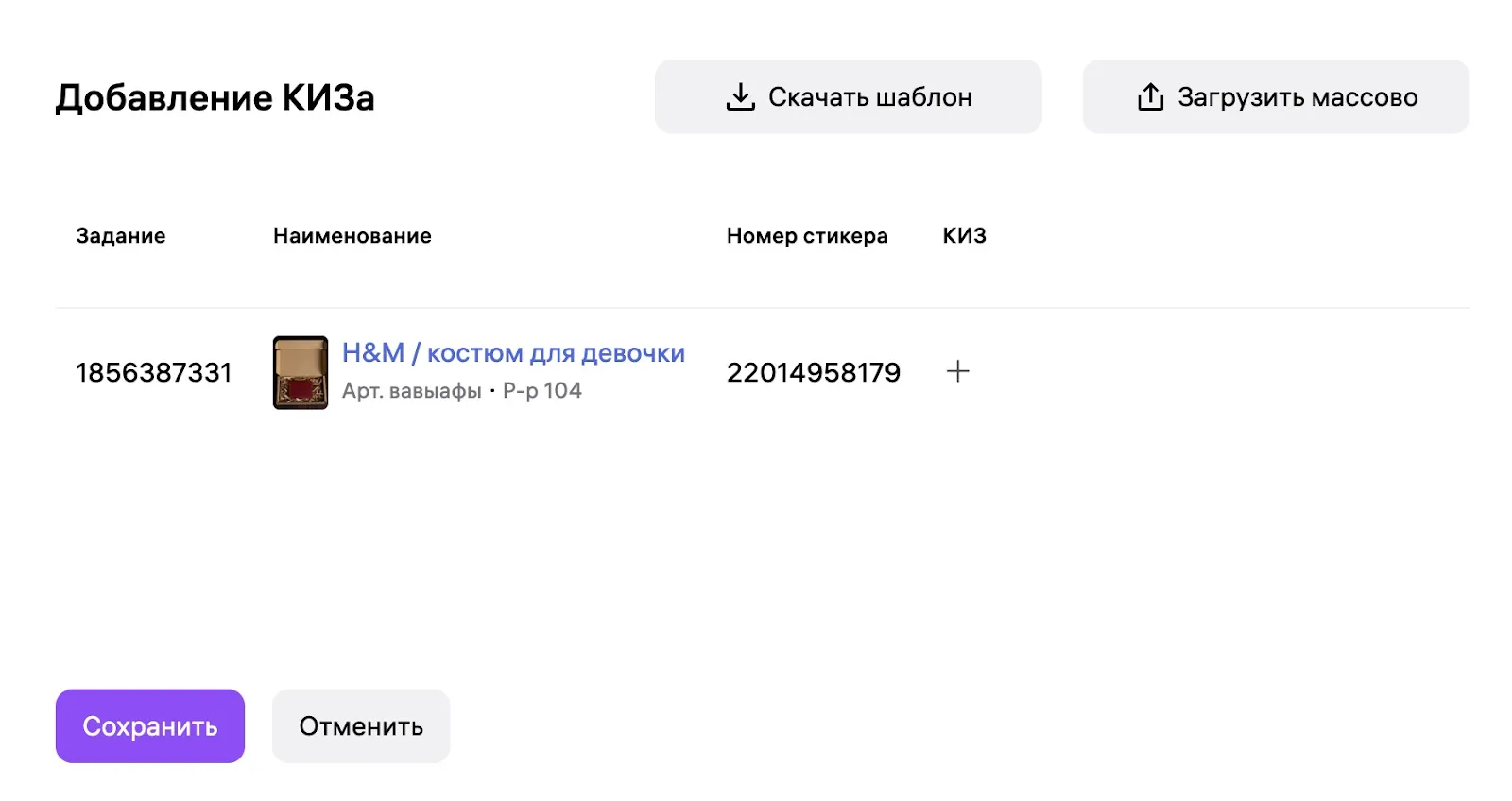Cancel with the Отменить button
Viewport: 1512px width, 801px height.
361,725
